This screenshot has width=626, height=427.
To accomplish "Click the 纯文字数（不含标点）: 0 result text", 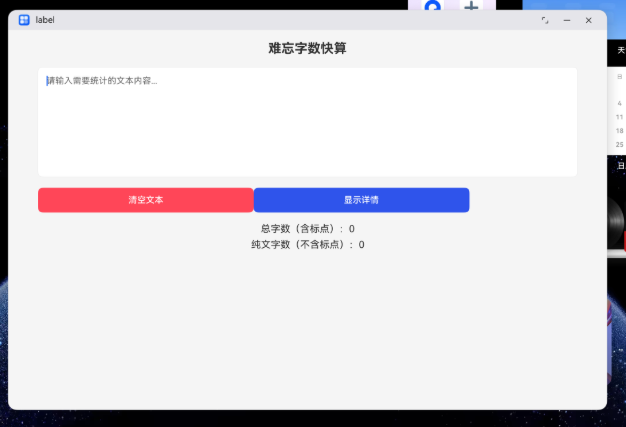I will 307,245.
